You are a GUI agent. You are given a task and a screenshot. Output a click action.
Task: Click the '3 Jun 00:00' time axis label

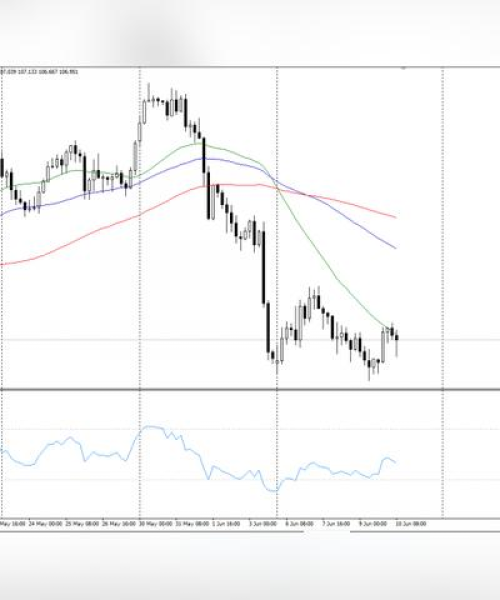click(262, 523)
